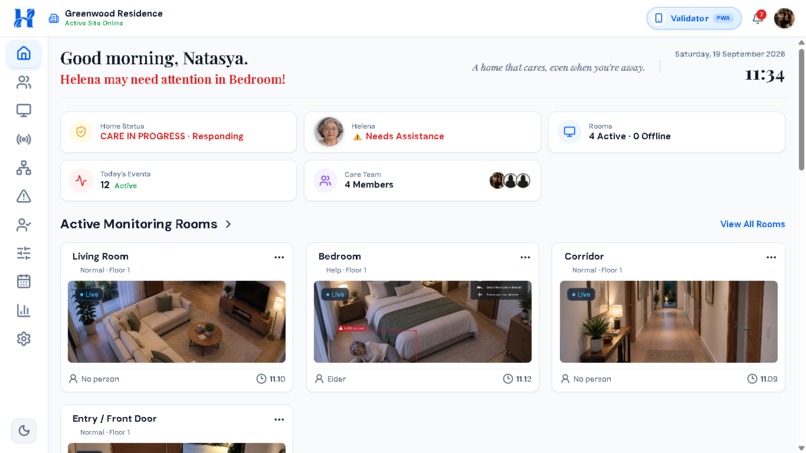Image resolution: width=806 pixels, height=453 pixels.
Task: Click the Corridor card title
Action: 584,256
